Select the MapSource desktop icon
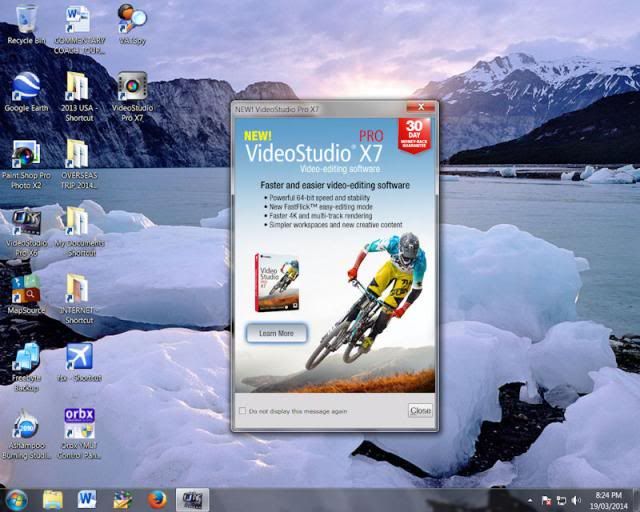This screenshot has height=512, width=640. point(26,295)
